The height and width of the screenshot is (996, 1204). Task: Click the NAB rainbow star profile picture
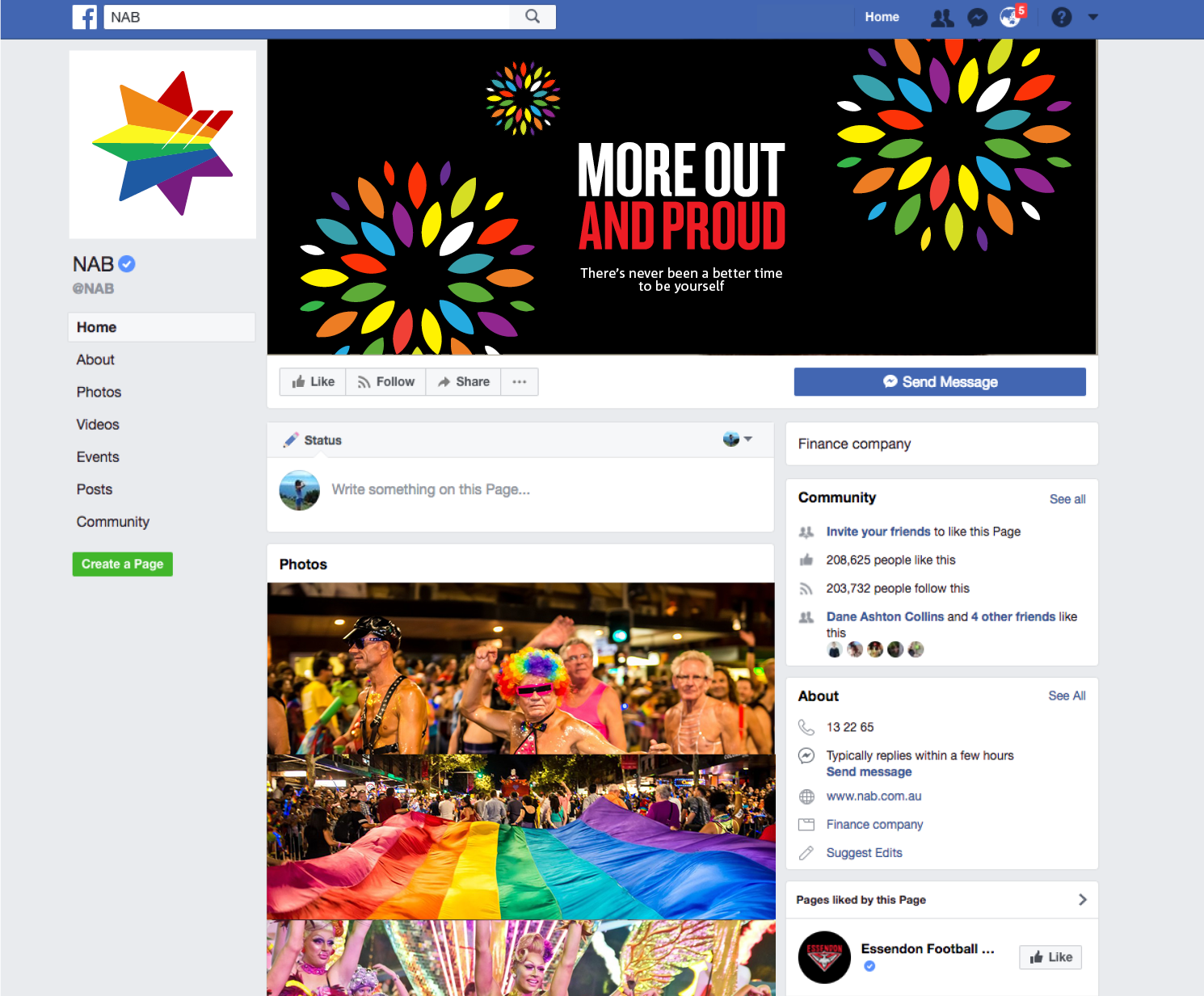coord(162,145)
